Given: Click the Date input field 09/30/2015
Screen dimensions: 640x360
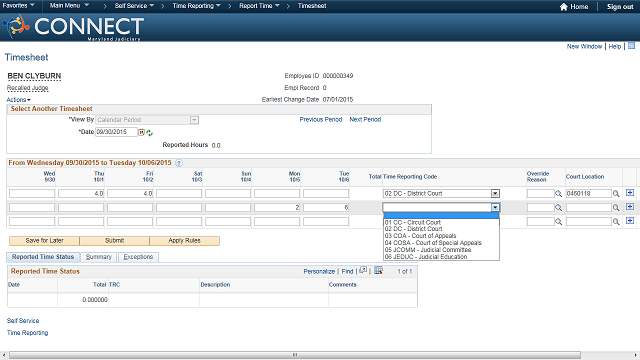Looking at the screenshot, I should (116, 132).
